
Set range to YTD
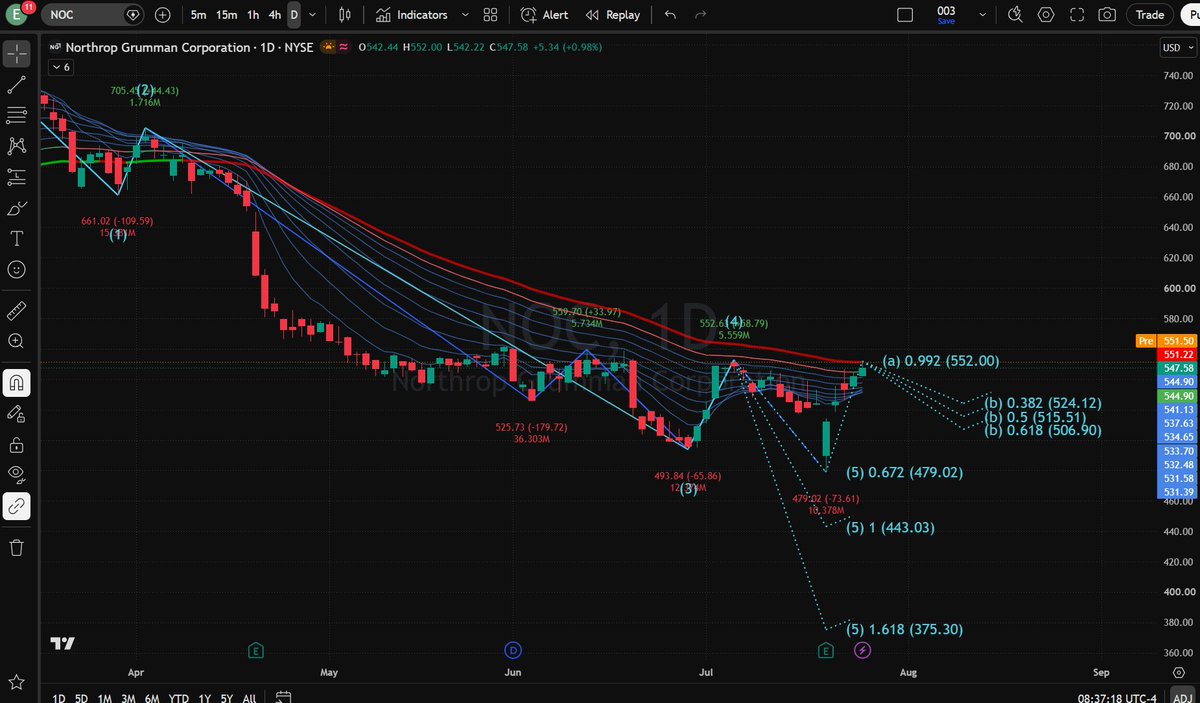click(x=179, y=697)
